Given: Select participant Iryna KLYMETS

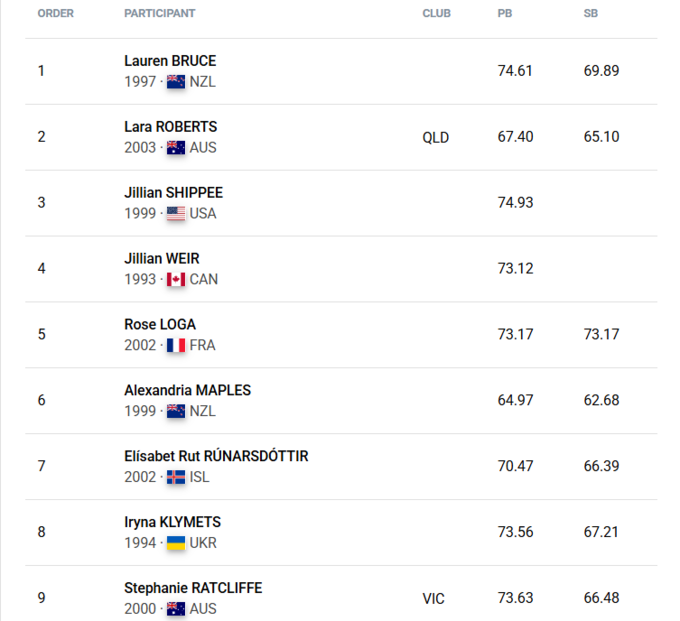Looking at the screenshot, I should (x=172, y=522).
